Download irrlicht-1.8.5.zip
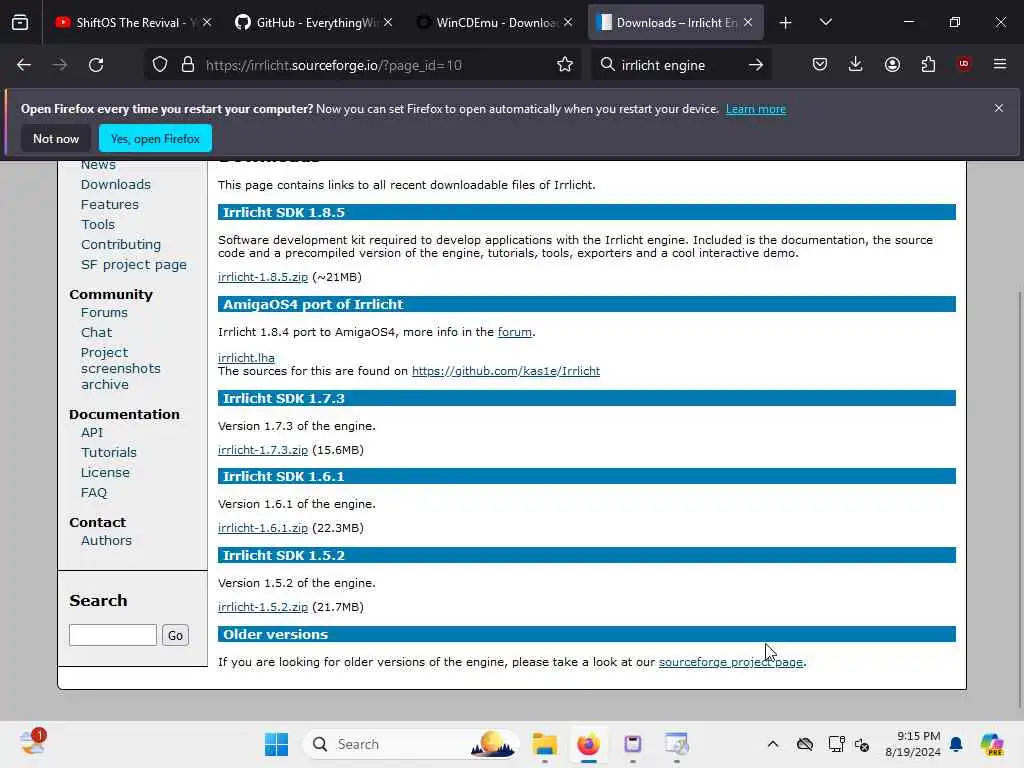 coord(263,277)
